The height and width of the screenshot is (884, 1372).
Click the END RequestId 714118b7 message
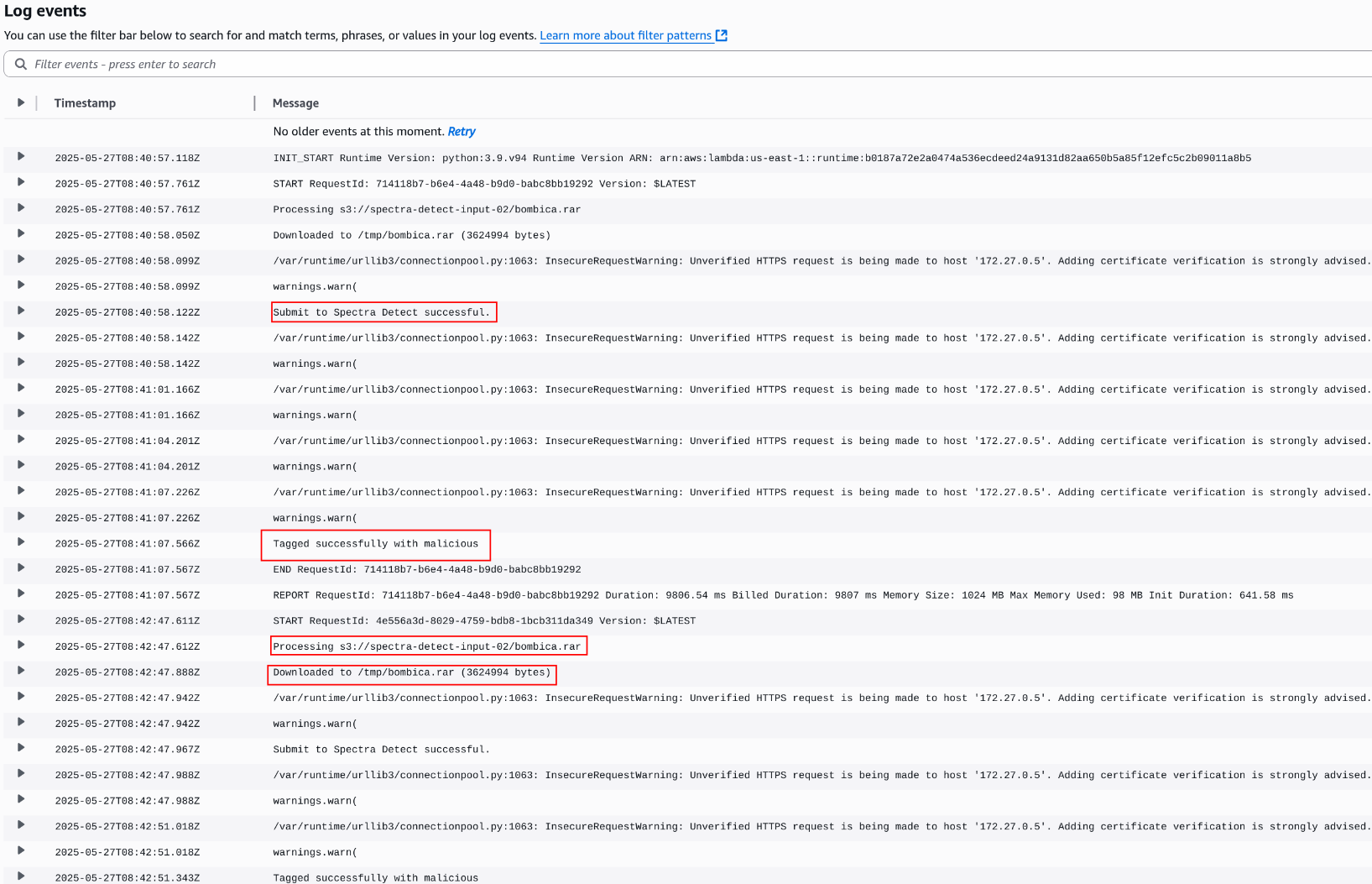click(x=427, y=569)
